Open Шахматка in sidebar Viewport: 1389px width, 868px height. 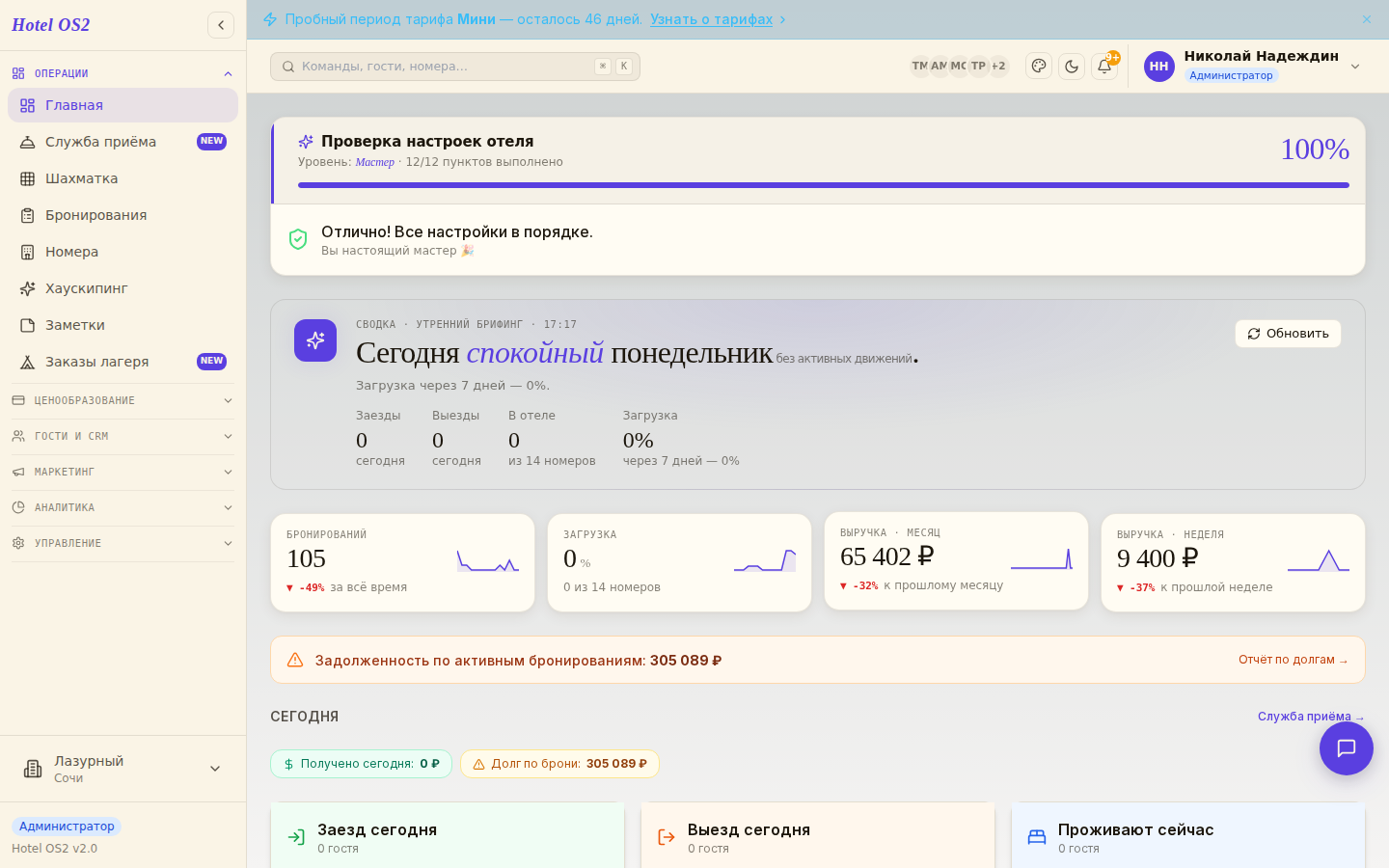(123, 178)
